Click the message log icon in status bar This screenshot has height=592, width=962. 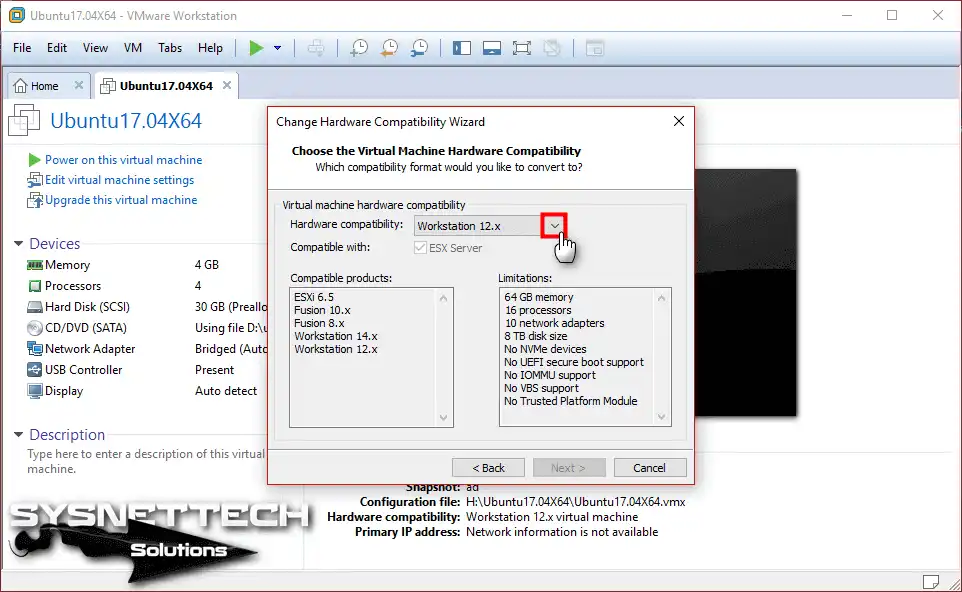tap(931, 581)
